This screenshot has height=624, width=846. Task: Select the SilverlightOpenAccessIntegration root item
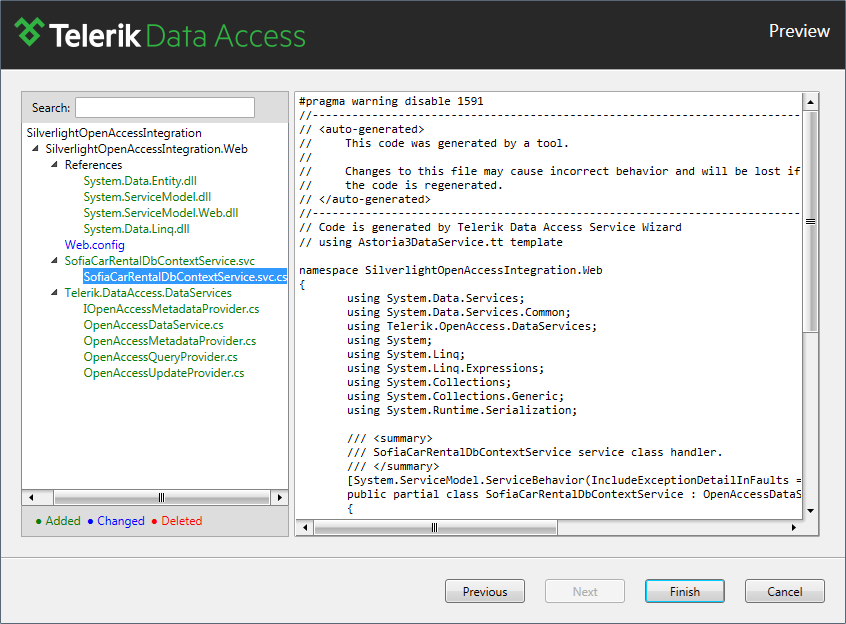click(114, 133)
